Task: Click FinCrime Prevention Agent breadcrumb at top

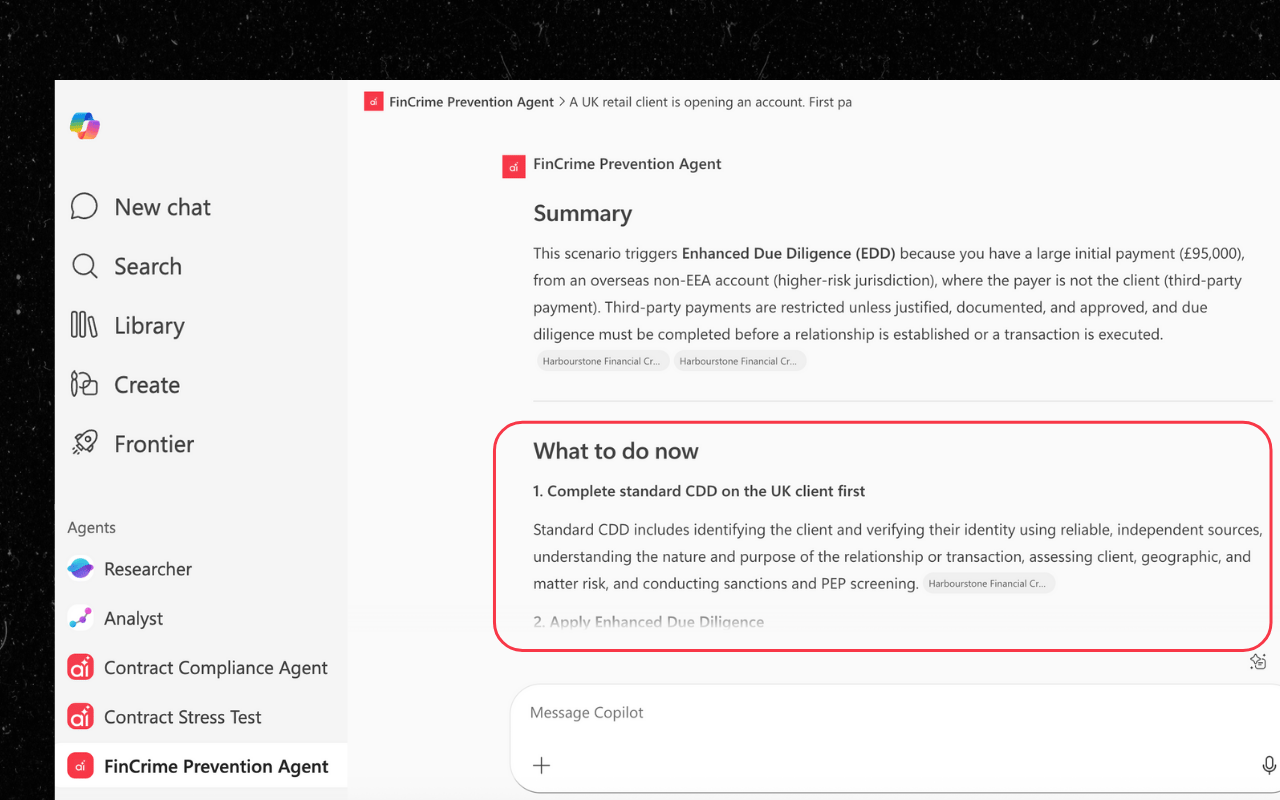Action: [x=471, y=102]
